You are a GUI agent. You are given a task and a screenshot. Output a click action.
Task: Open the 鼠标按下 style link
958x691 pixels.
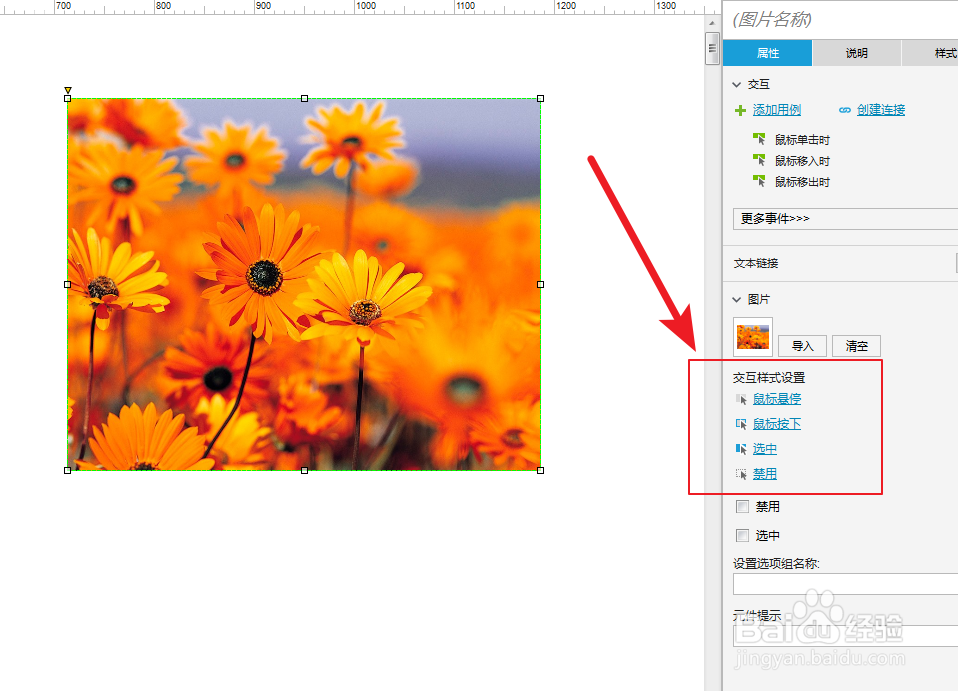(x=777, y=424)
